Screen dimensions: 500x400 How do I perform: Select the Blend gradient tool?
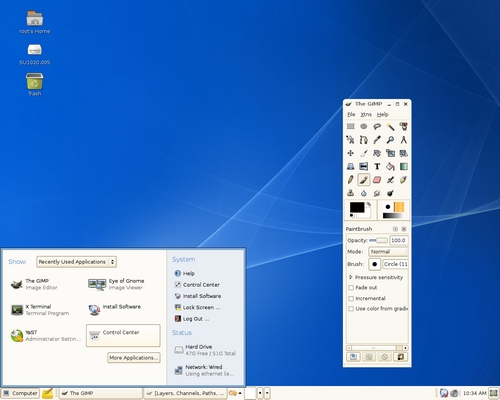click(403, 166)
